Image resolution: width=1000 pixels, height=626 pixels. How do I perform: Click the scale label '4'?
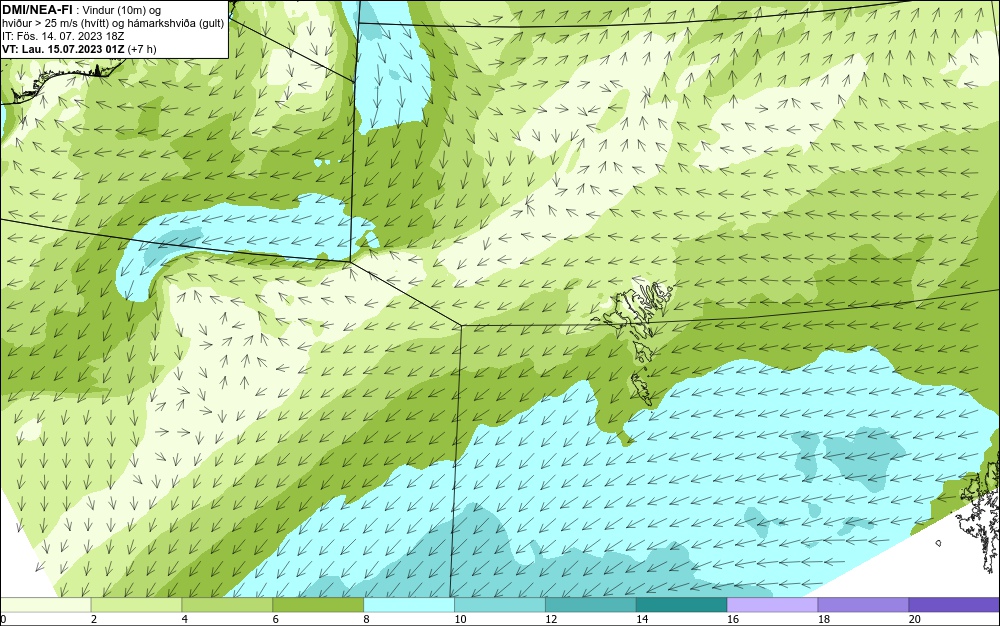coord(184,619)
